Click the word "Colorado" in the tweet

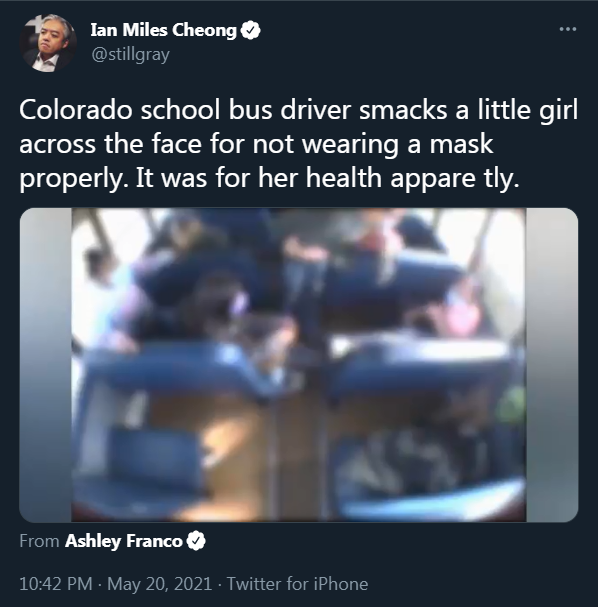pos(76,110)
